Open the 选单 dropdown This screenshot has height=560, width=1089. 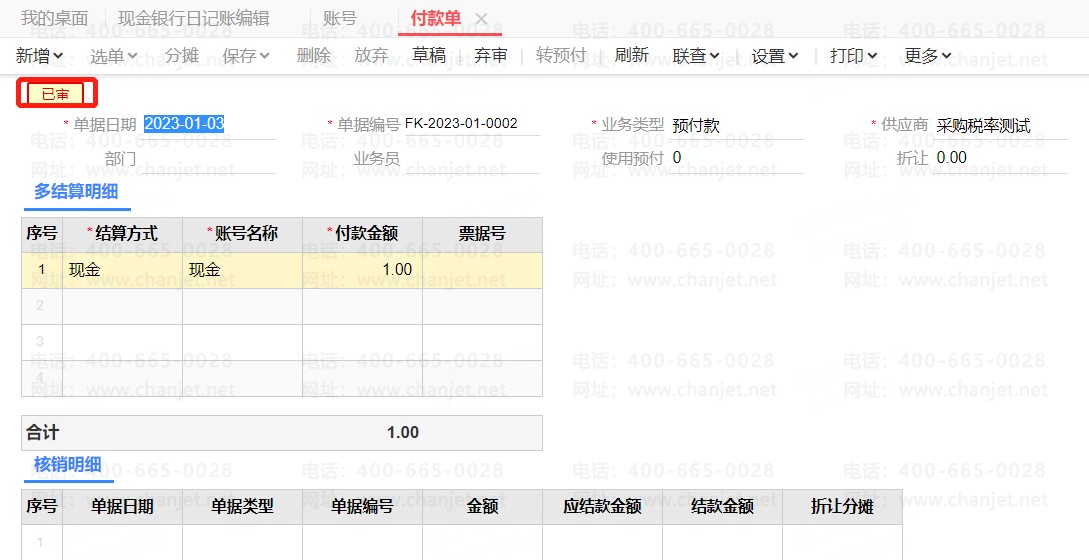pos(114,56)
